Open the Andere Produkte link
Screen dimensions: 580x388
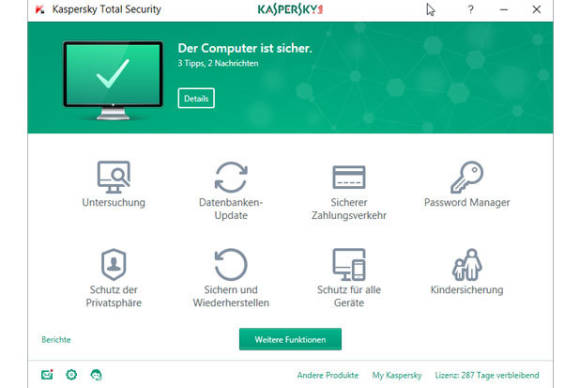point(328,375)
